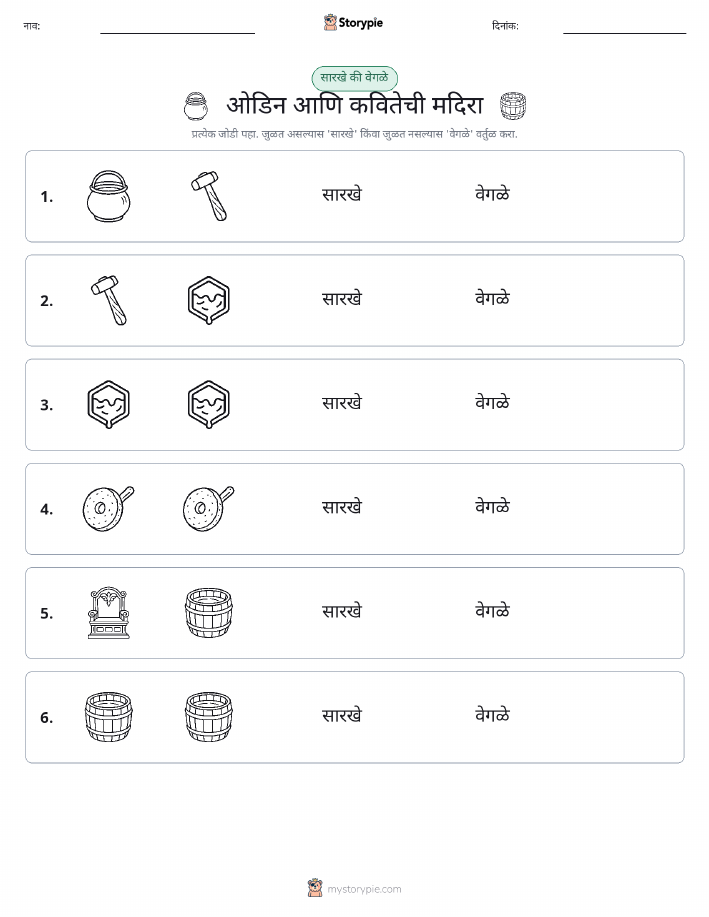Click the second grindstone icon in row 4
The height and width of the screenshot is (917, 709).
(x=209, y=508)
